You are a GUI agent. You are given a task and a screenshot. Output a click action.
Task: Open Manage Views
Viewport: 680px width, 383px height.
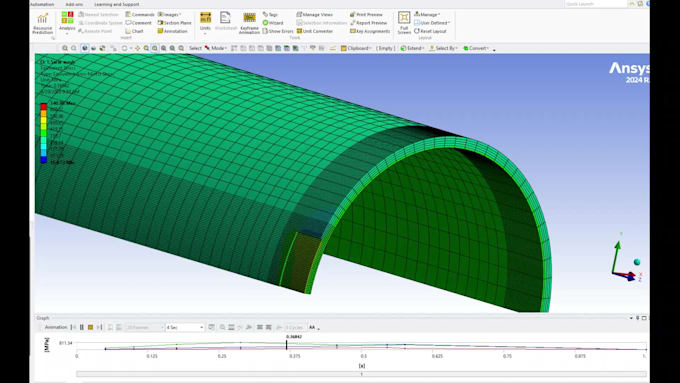315,14
